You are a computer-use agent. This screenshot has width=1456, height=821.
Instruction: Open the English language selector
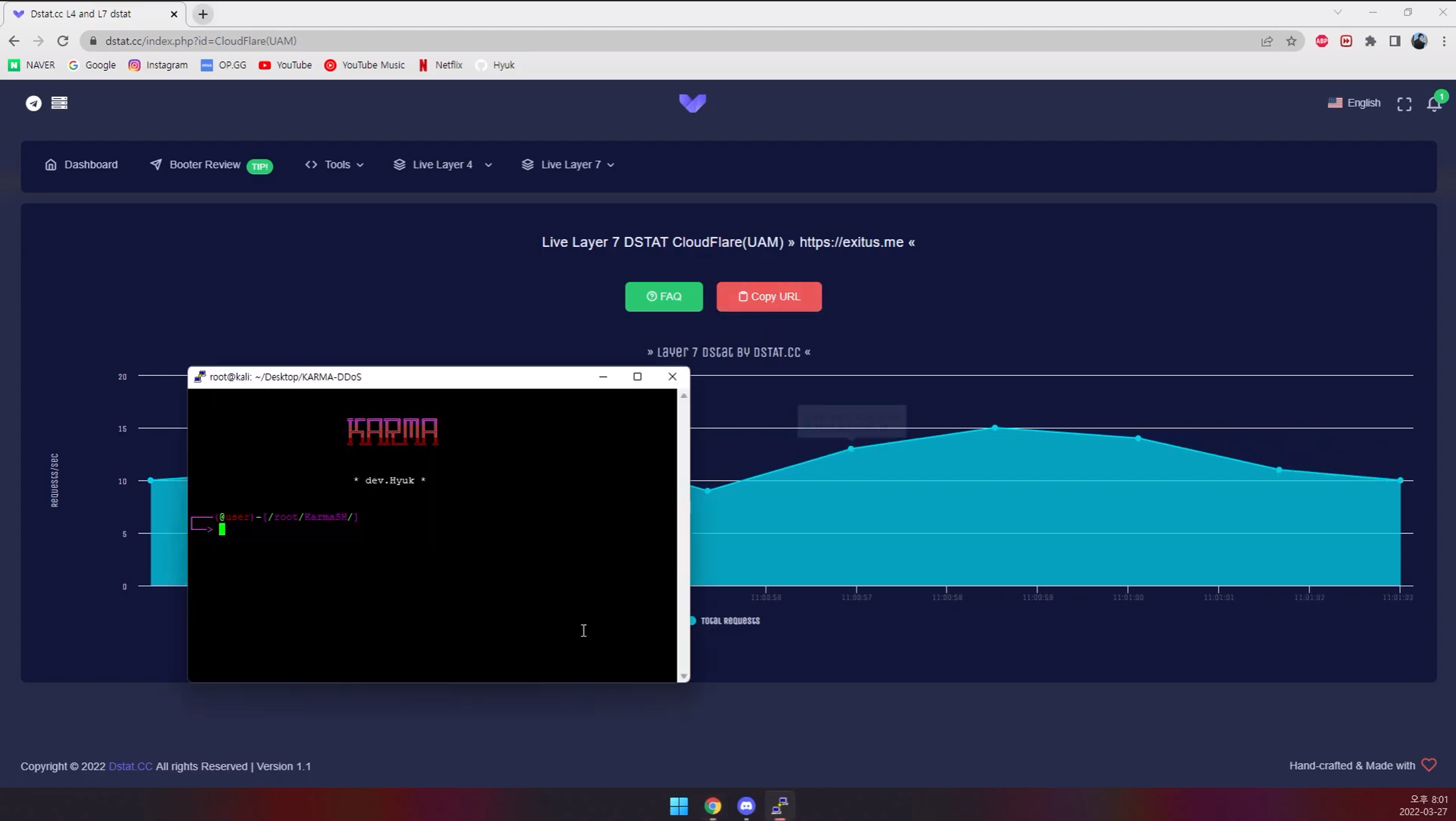pyautogui.click(x=1354, y=103)
